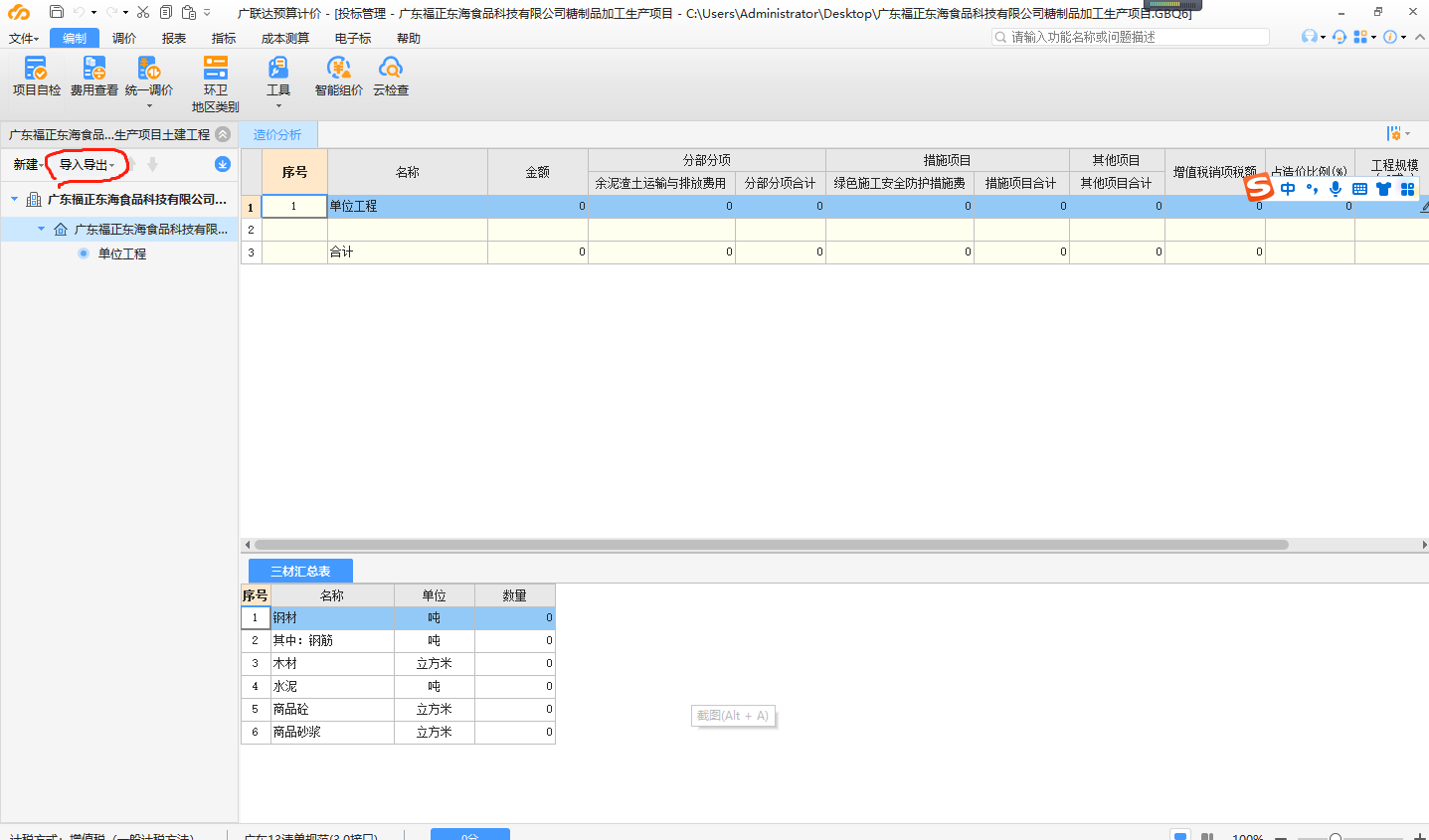
Task: Click the 单位工程 name cell in row 1
Action: [x=408, y=207]
